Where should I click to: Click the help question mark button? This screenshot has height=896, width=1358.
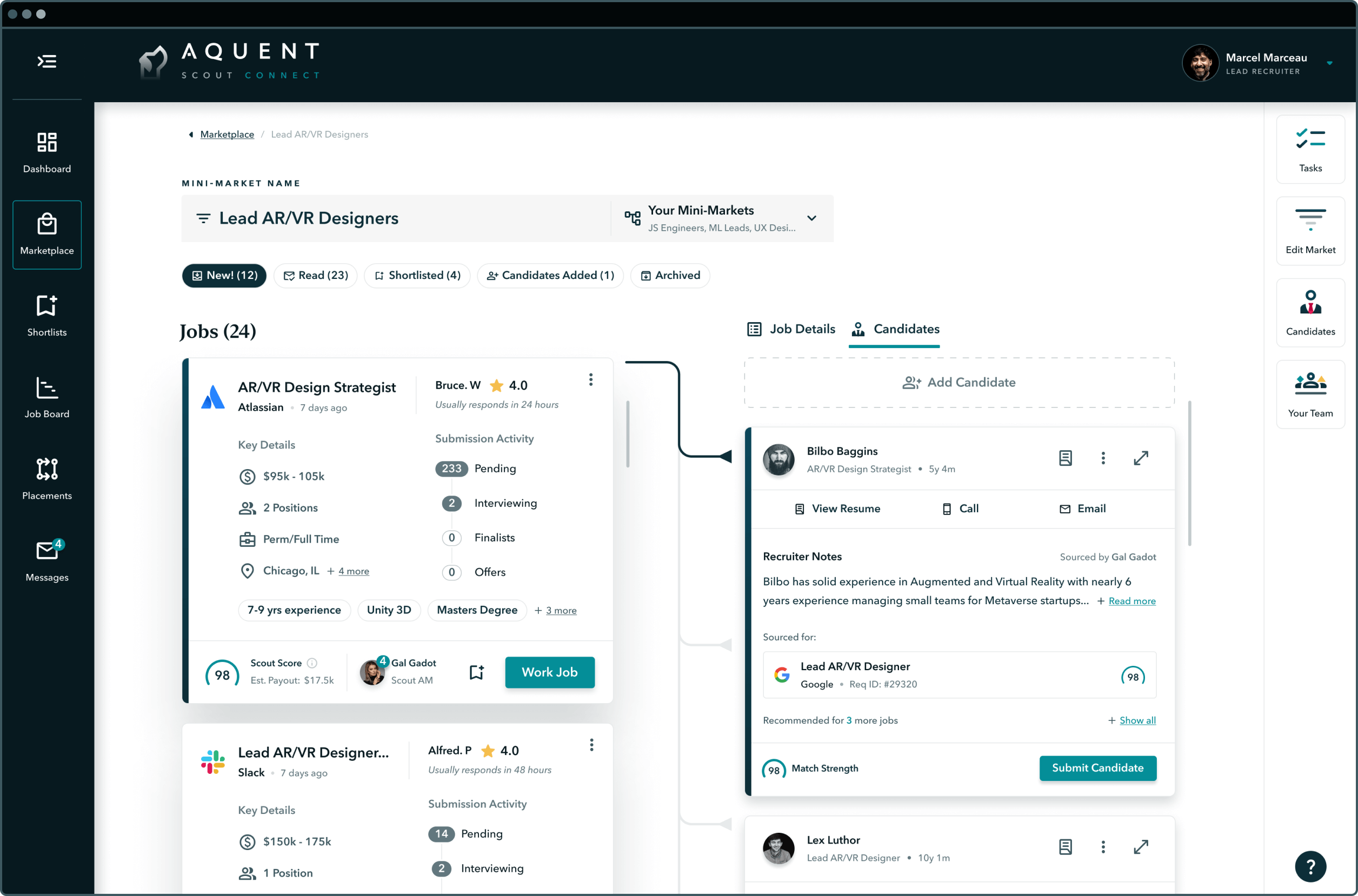[1310, 866]
